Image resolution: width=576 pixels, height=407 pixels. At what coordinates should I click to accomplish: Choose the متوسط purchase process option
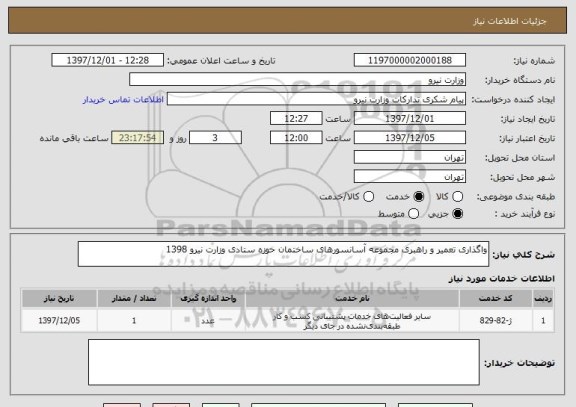tap(413, 213)
